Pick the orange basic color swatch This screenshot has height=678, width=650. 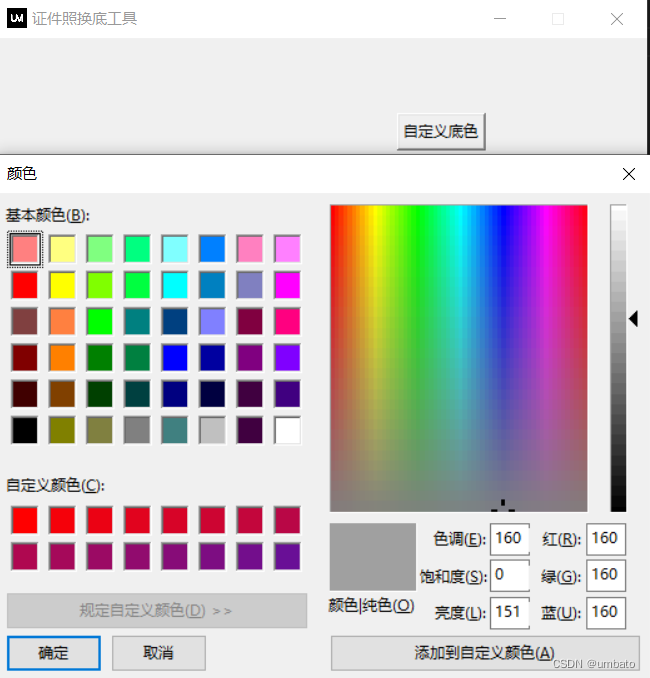(x=62, y=358)
